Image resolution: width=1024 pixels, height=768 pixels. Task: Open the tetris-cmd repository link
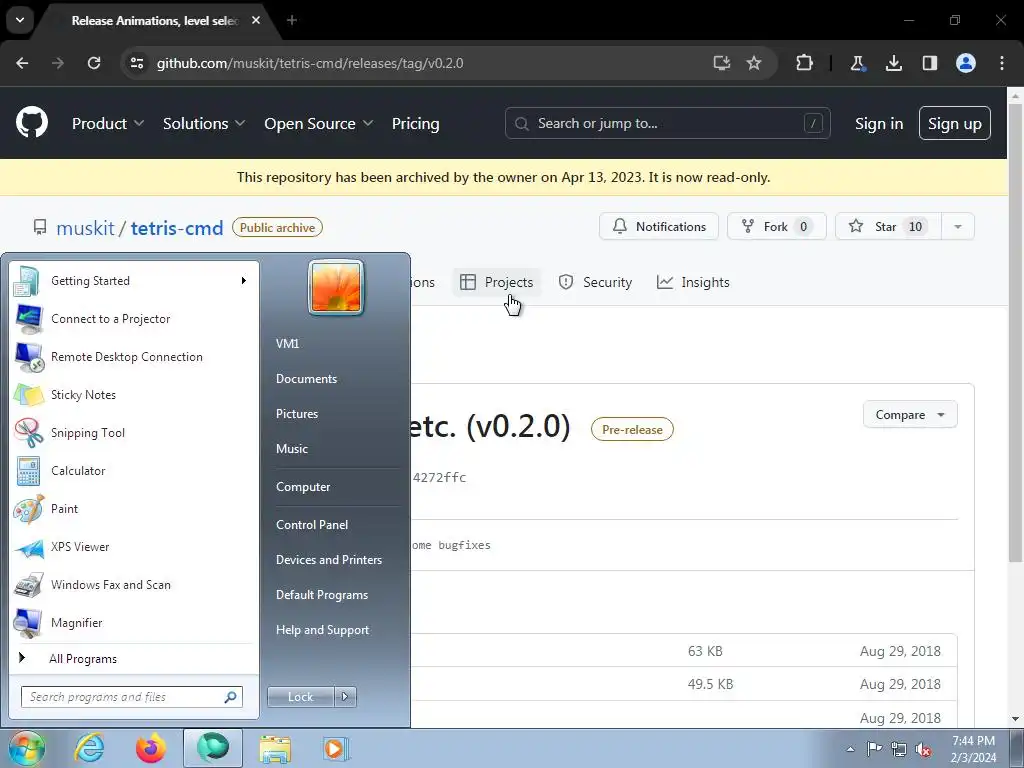tap(177, 228)
